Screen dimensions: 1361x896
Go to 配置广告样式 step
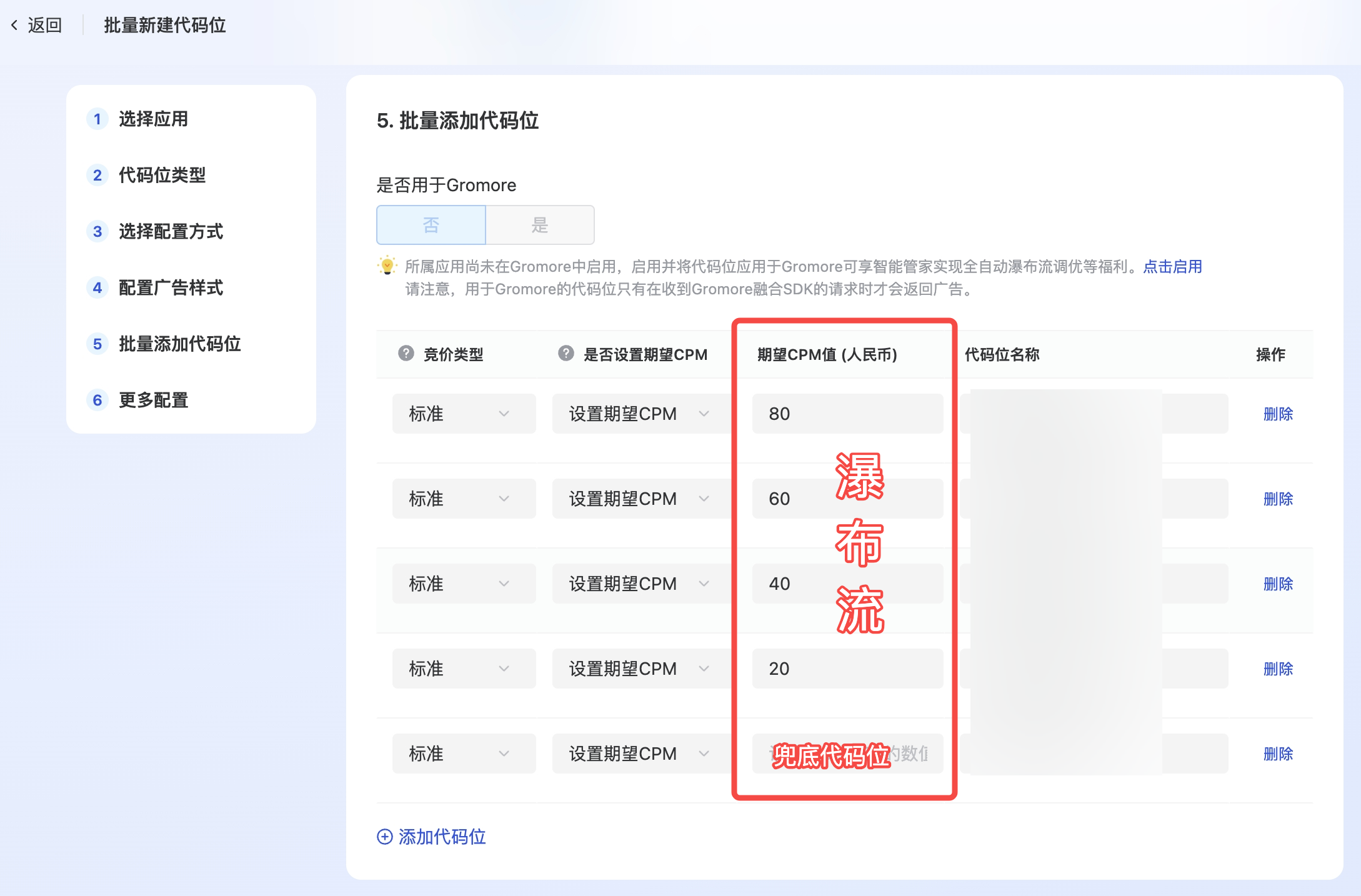[x=171, y=287]
